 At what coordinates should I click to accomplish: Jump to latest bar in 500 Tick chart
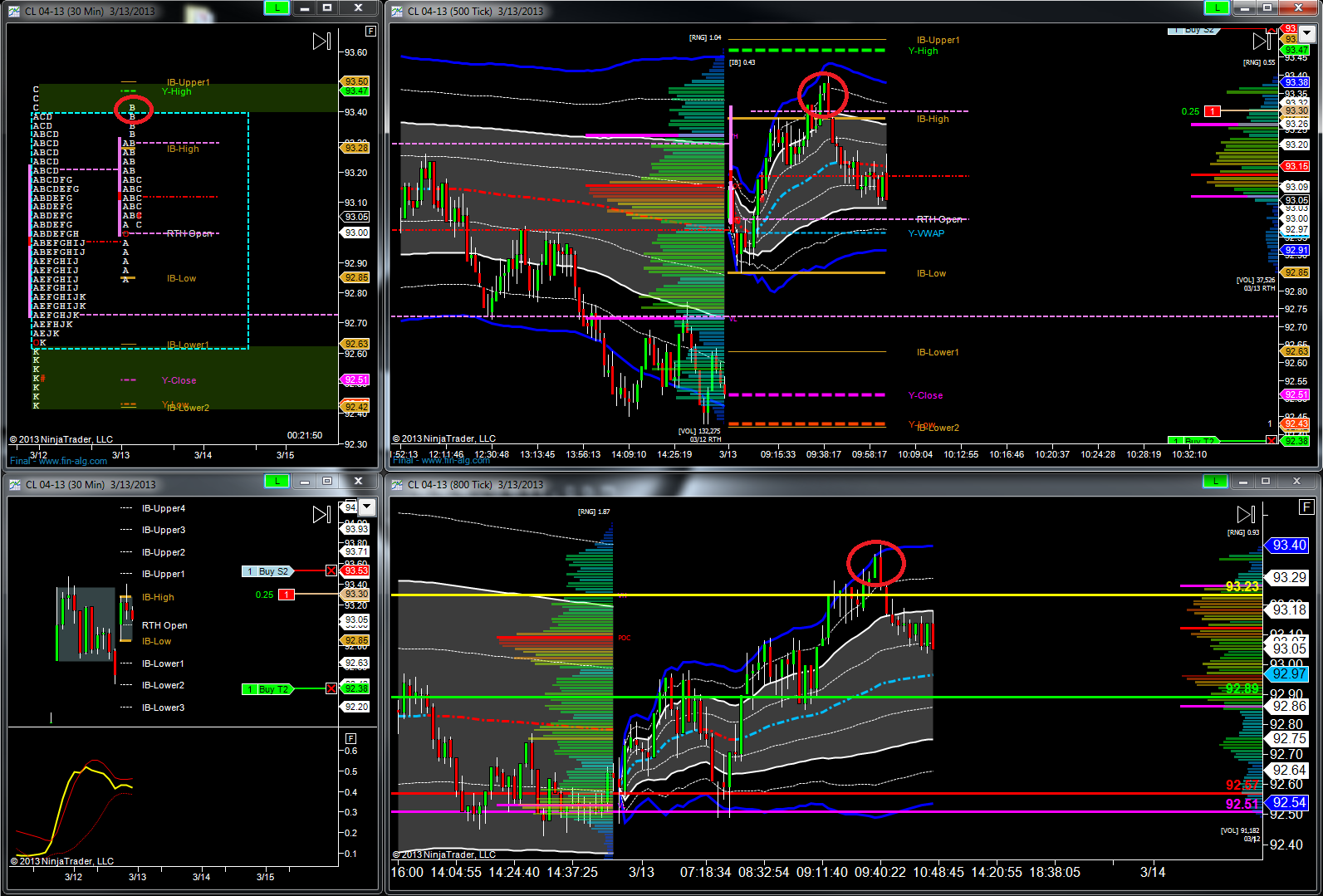coord(1262,41)
